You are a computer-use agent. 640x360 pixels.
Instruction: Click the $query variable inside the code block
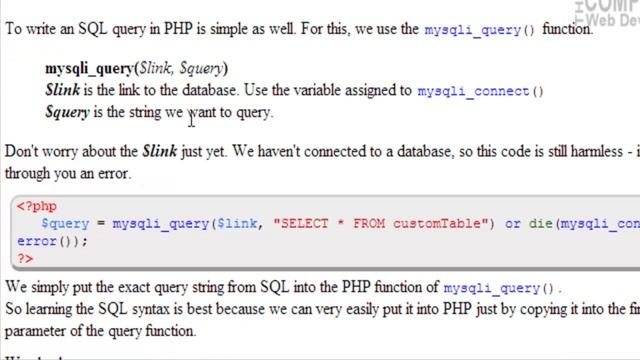pyautogui.click(x=65, y=224)
